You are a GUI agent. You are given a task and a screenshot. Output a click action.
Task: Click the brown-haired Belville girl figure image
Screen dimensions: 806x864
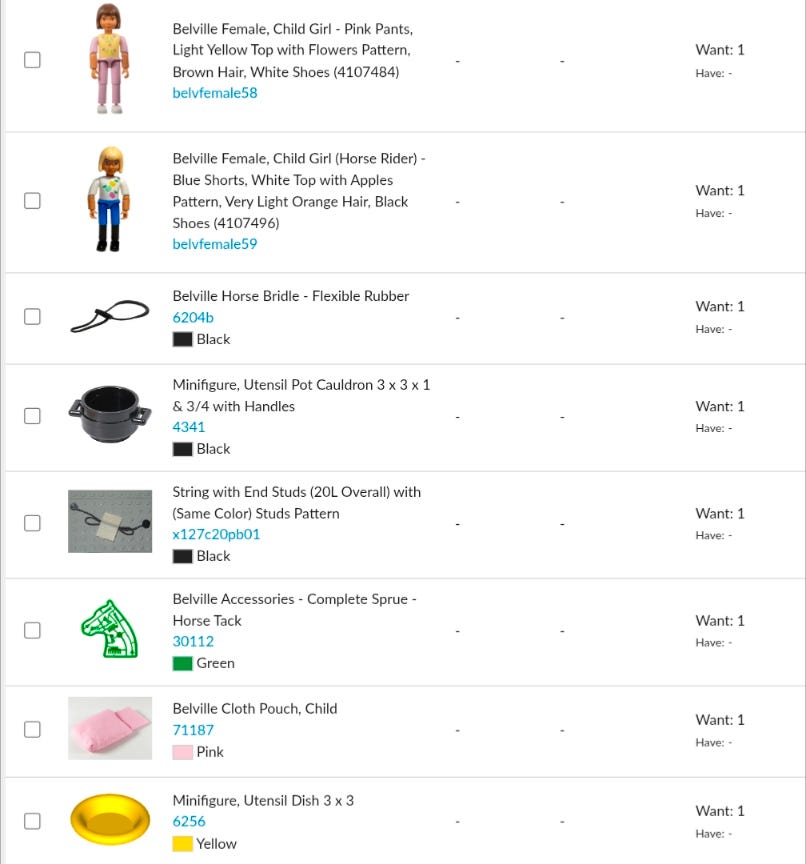tap(109, 59)
